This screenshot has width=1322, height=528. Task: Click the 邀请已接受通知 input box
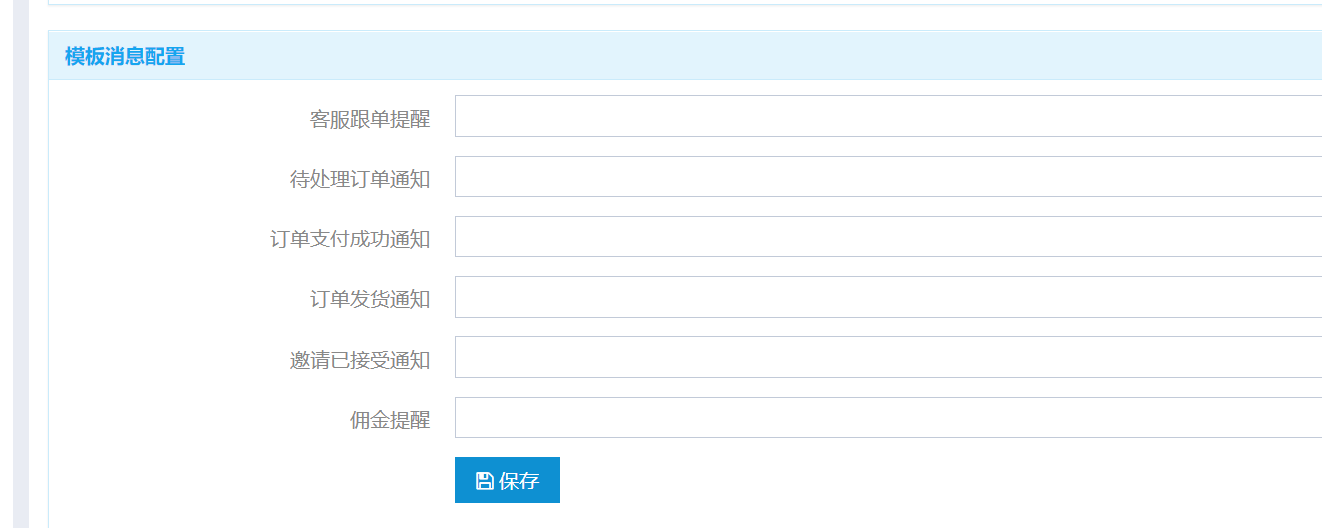coord(888,357)
